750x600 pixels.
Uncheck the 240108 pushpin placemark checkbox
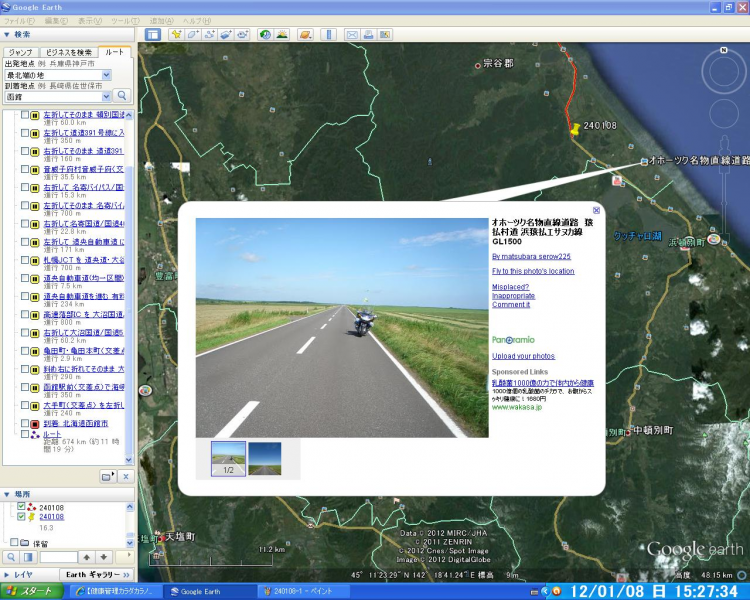pos(21,516)
